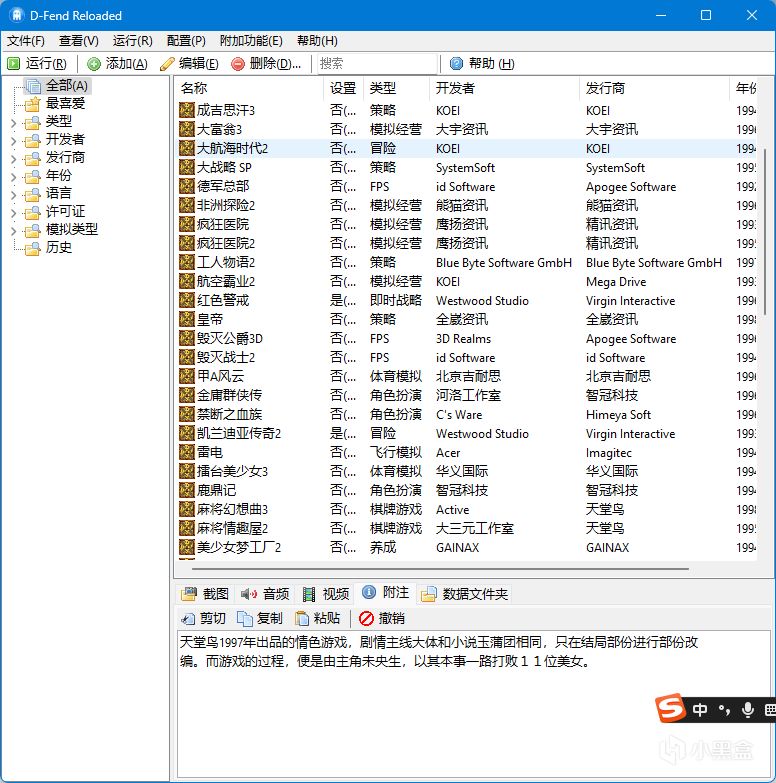The height and width of the screenshot is (783, 776).
Task: Click inside the notes text area
Action: [473, 703]
